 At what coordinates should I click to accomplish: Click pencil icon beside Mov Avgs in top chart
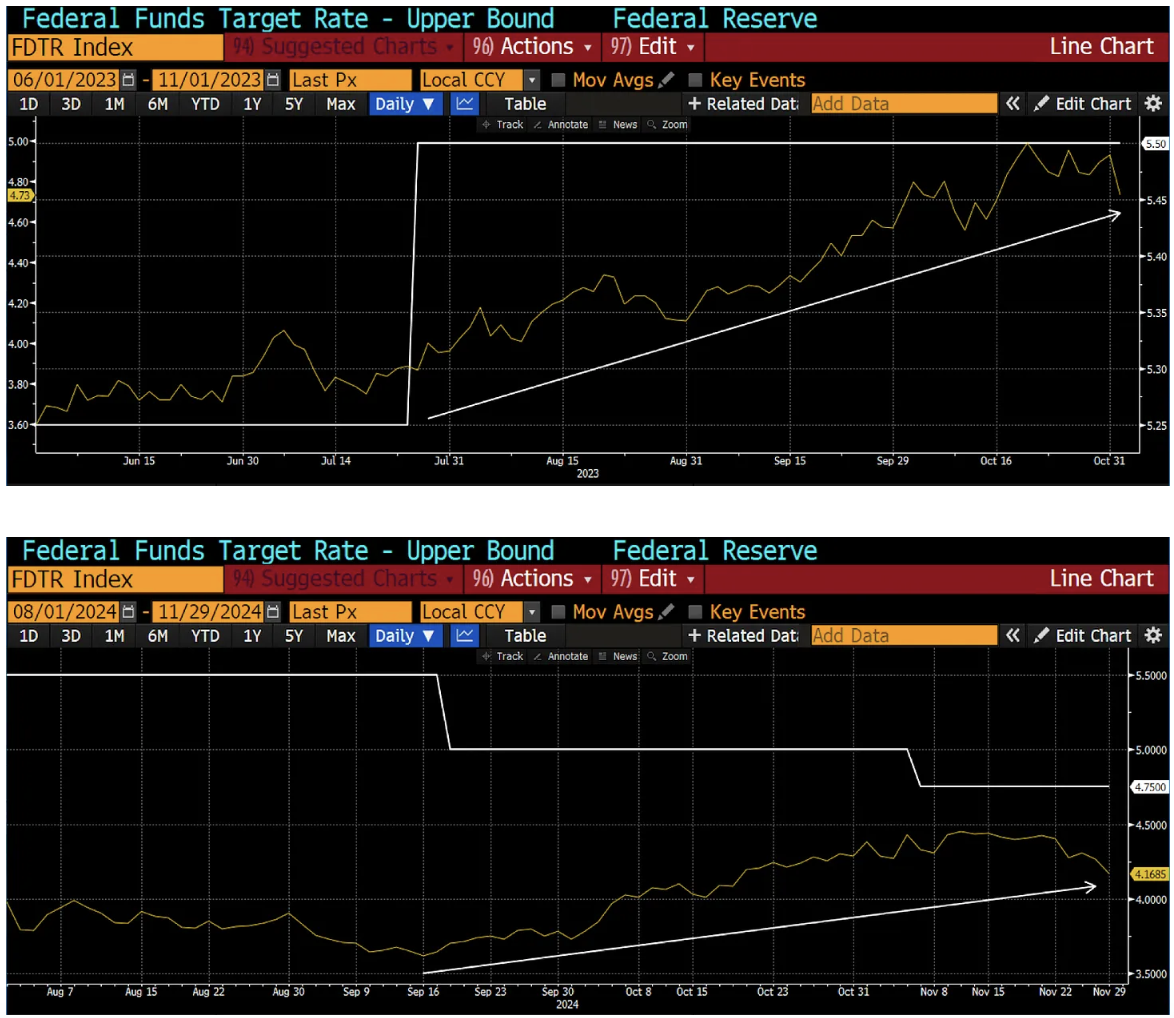coord(667,80)
